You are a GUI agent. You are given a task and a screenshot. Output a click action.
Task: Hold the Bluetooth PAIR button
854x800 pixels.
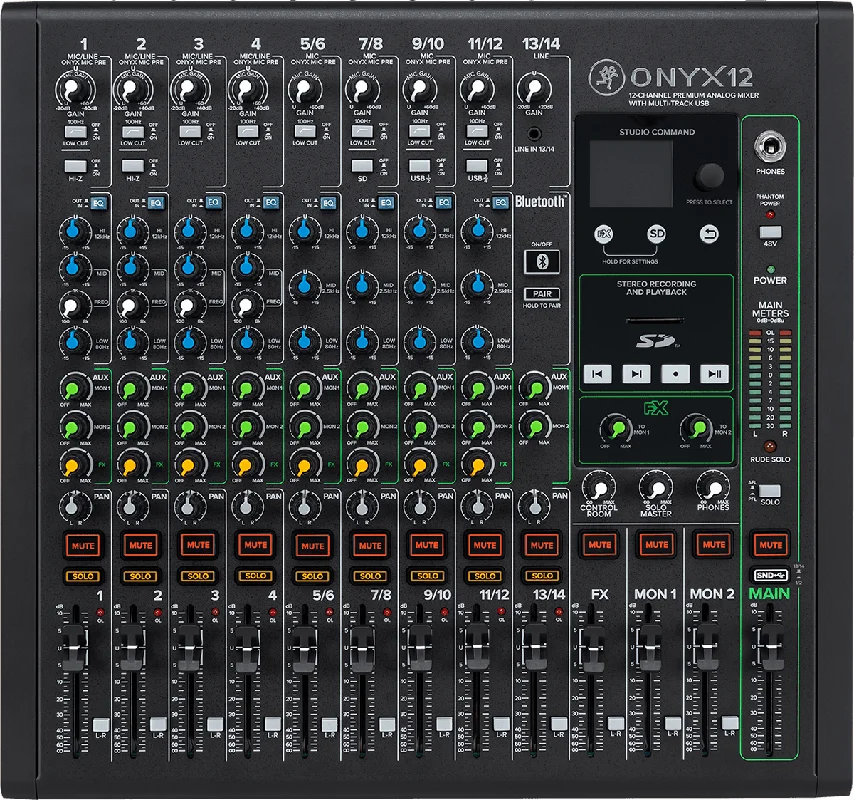click(x=542, y=294)
